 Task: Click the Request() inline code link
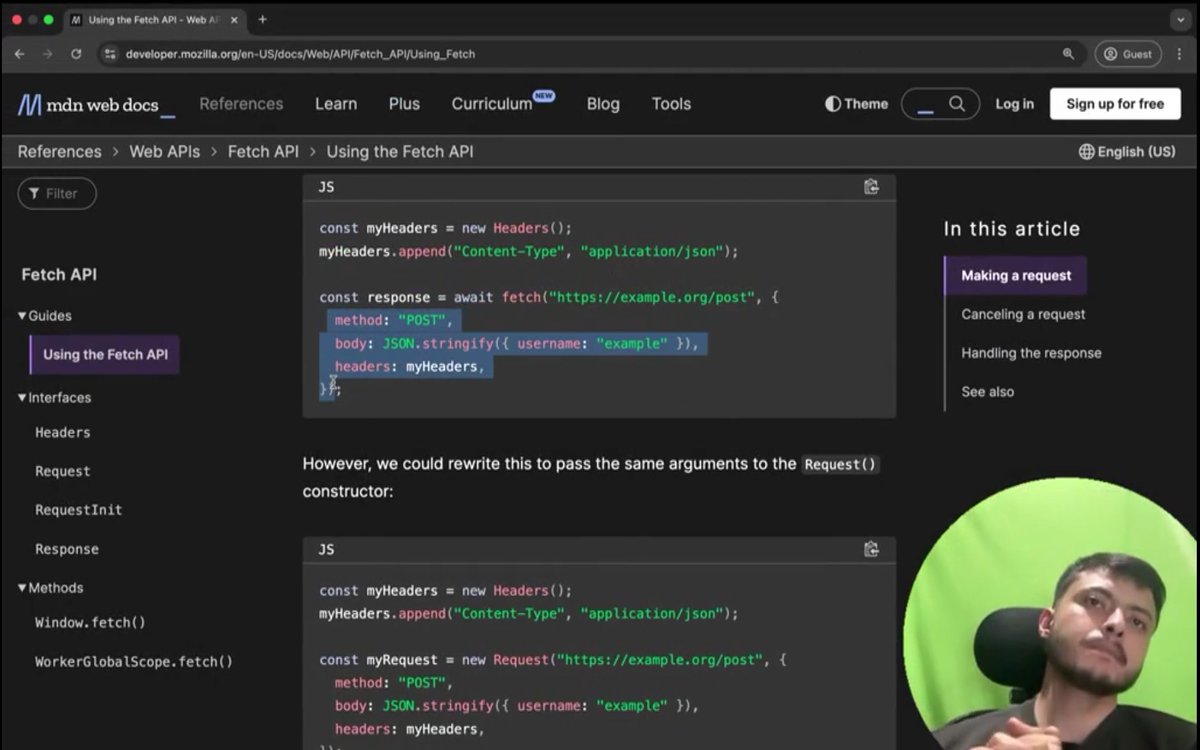pos(840,465)
